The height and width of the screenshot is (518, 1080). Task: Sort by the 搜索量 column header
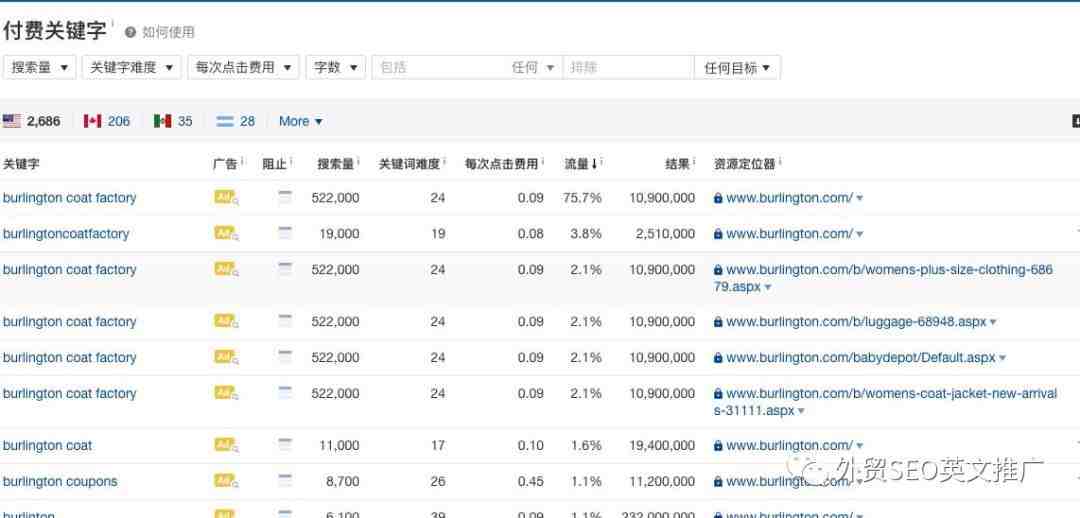point(335,164)
